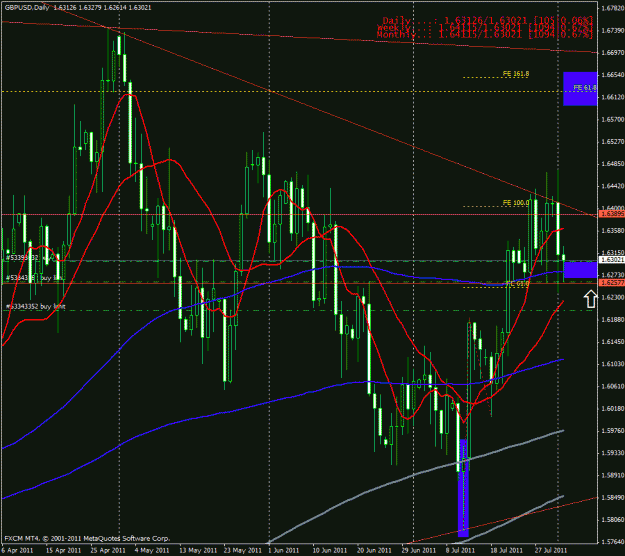This screenshot has height=556, width=625.
Task: Click the 1.60610 price scale value
Action: pyautogui.click(x=612, y=386)
